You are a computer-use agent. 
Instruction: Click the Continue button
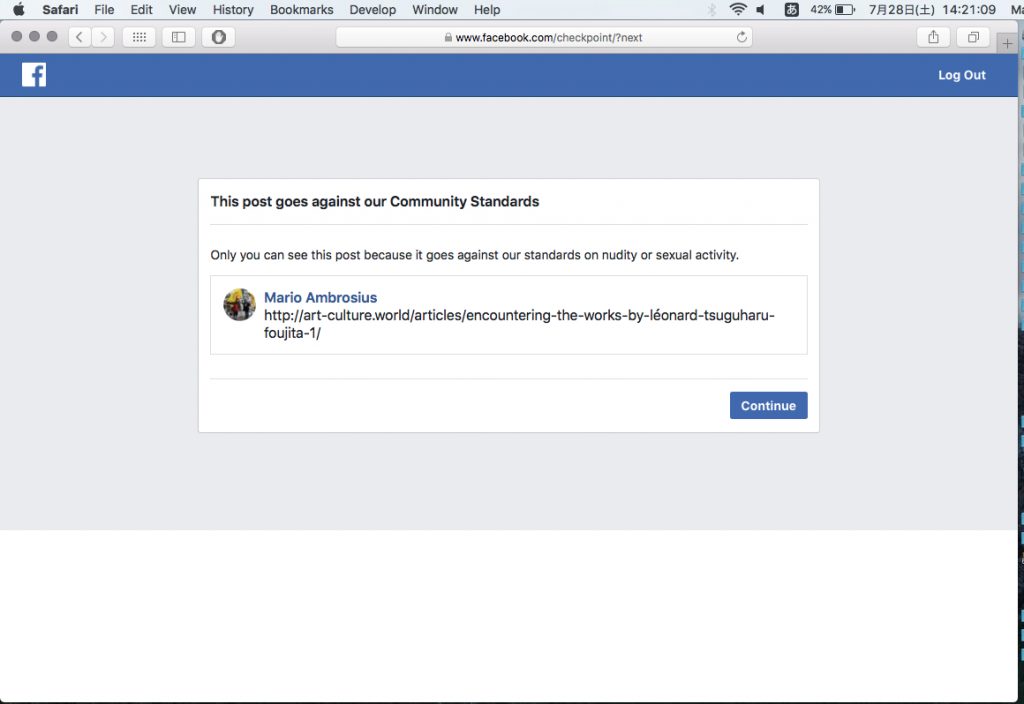[x=769, y=406]
